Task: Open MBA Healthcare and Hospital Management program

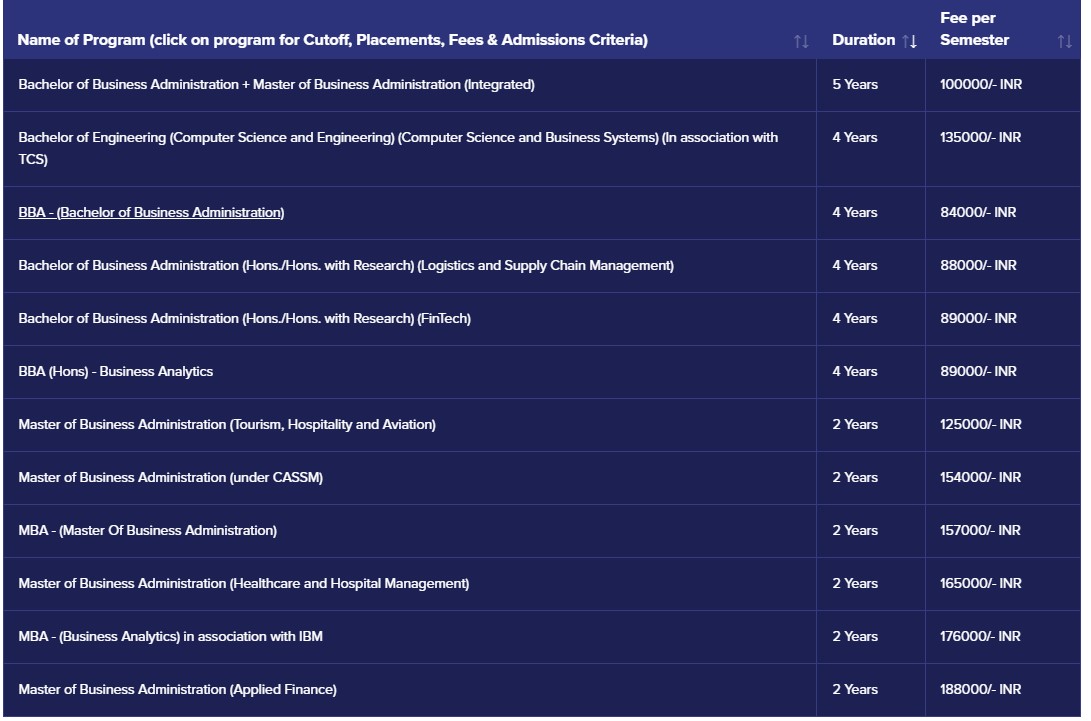Action: point(243,584)
